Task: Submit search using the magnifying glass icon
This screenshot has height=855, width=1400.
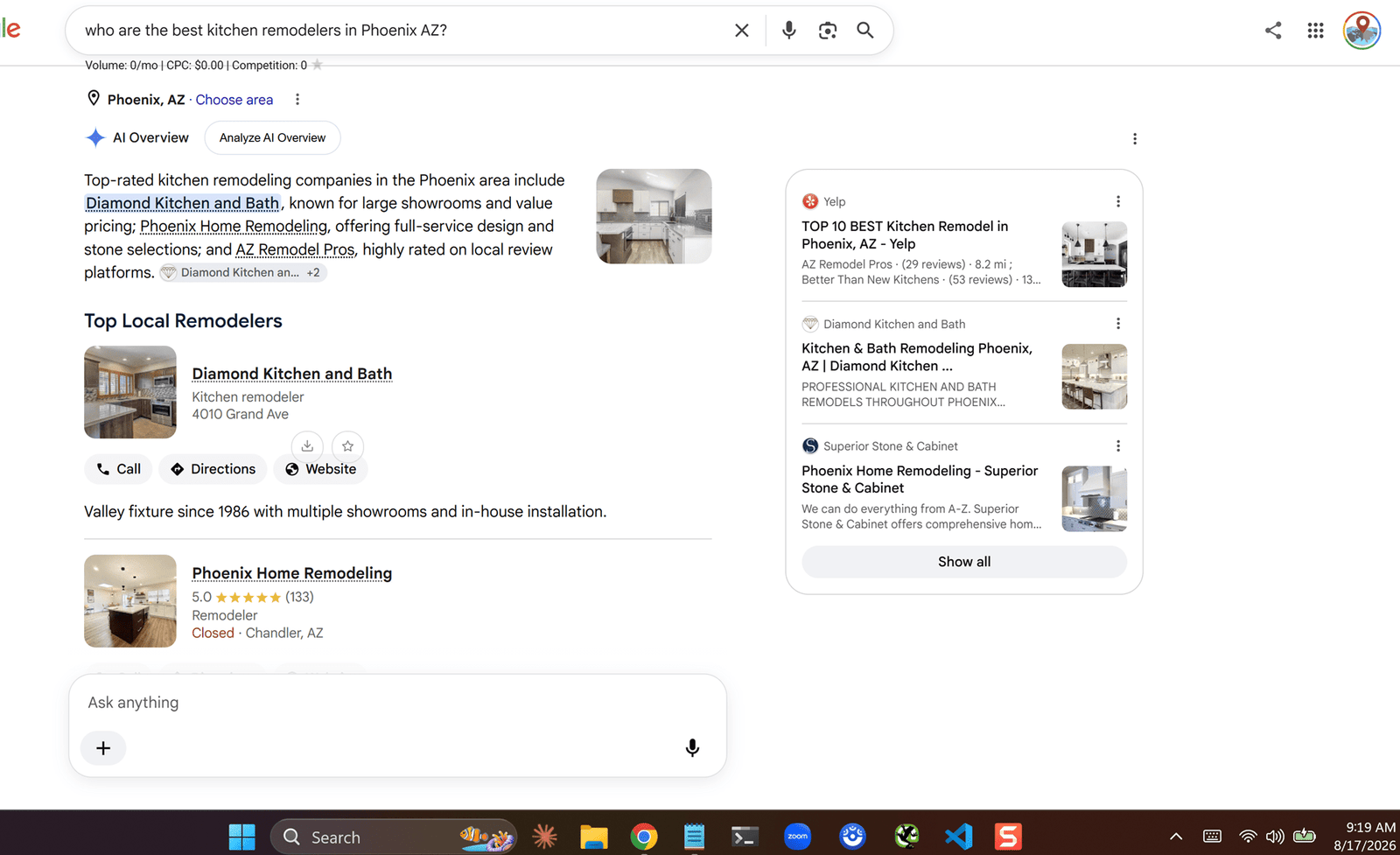Action: pyautogui.click(x=865, y=31)
